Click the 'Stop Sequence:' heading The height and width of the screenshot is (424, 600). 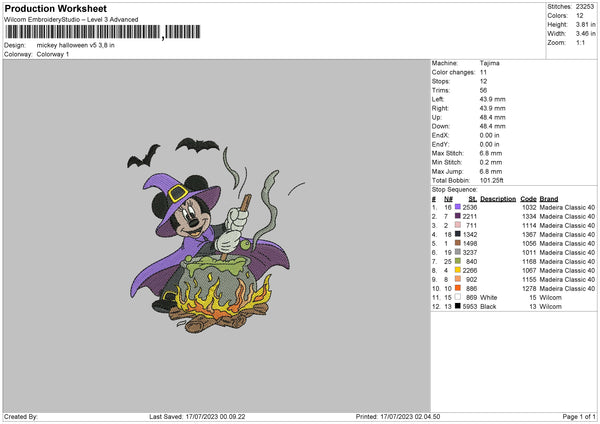click(x=455, y=189)
